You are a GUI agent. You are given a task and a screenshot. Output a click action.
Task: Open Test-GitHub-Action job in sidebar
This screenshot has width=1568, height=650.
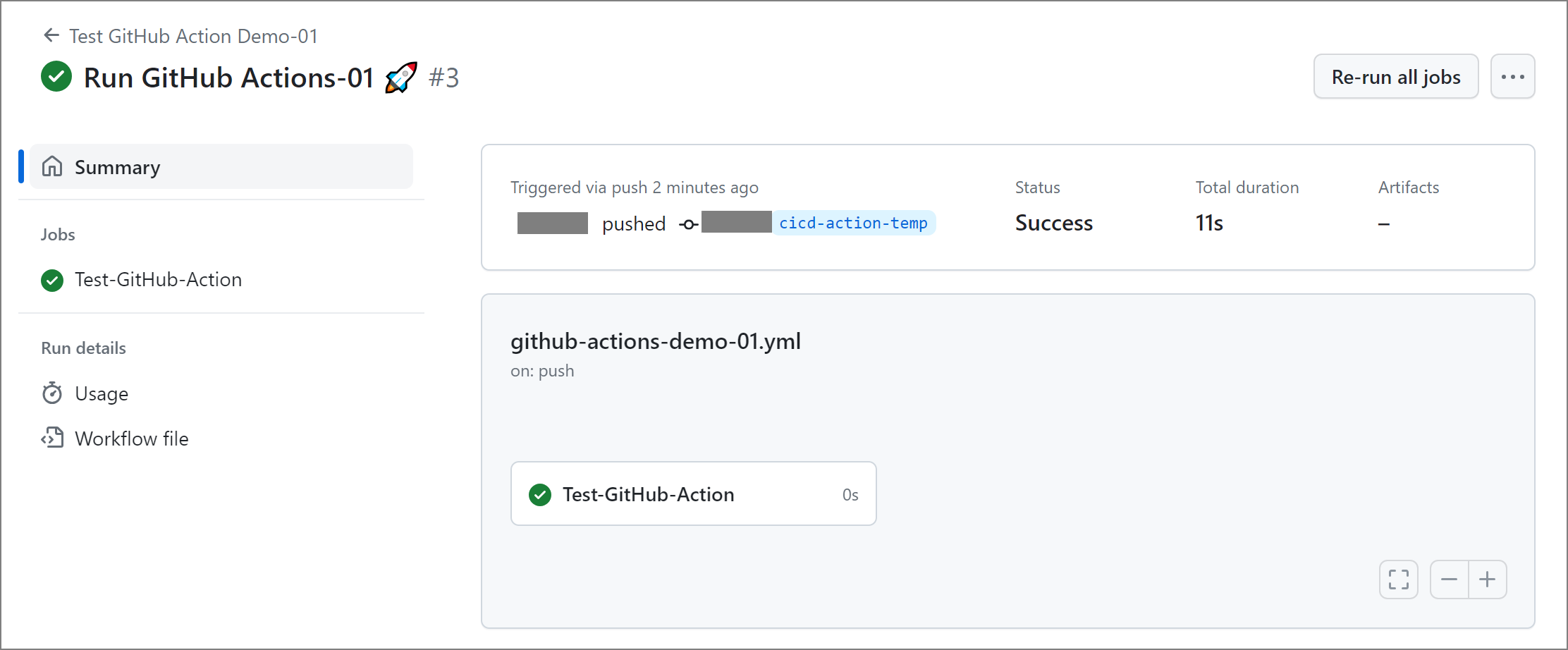158,280
